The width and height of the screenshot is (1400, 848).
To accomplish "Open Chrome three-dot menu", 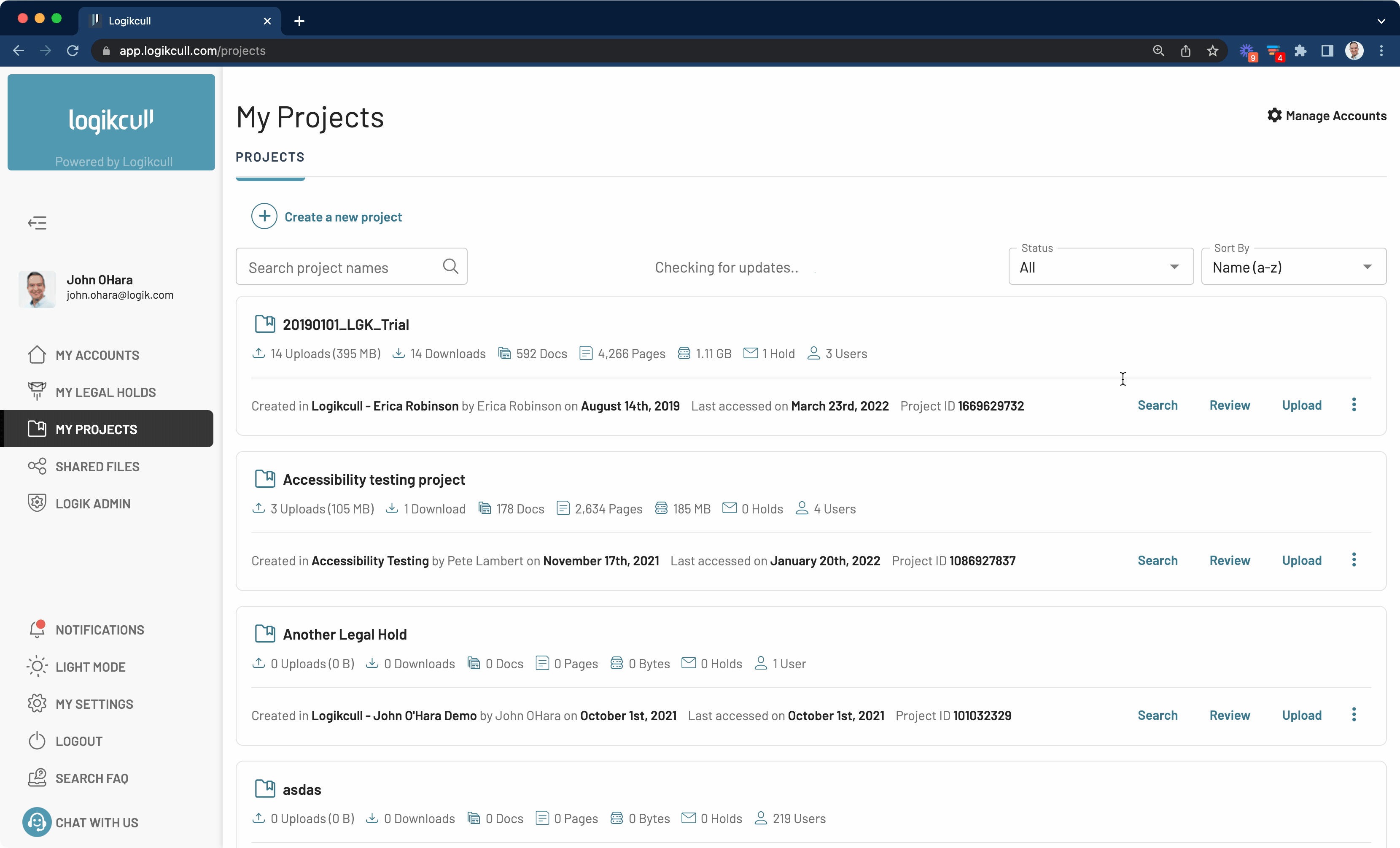I will coord(1381,51).
